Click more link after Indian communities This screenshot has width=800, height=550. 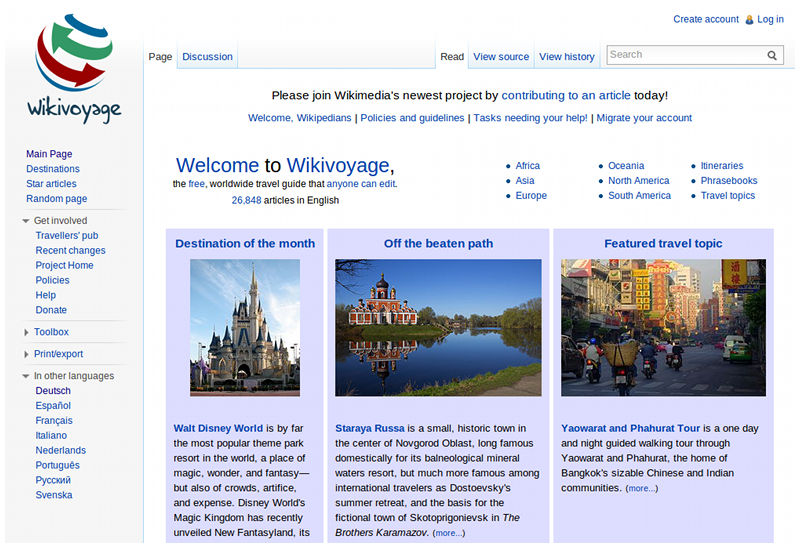point(642,489)
